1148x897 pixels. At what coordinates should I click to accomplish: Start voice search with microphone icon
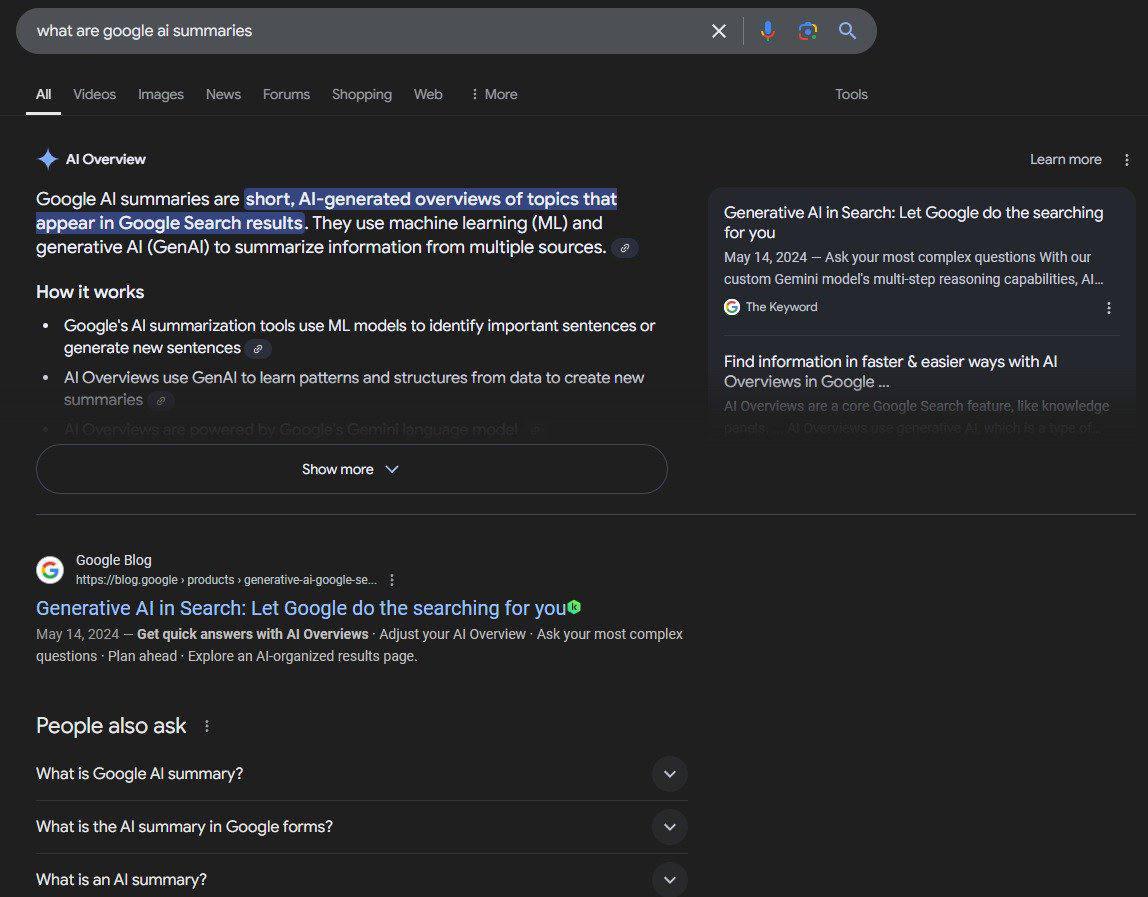click(x=767, y=31)
